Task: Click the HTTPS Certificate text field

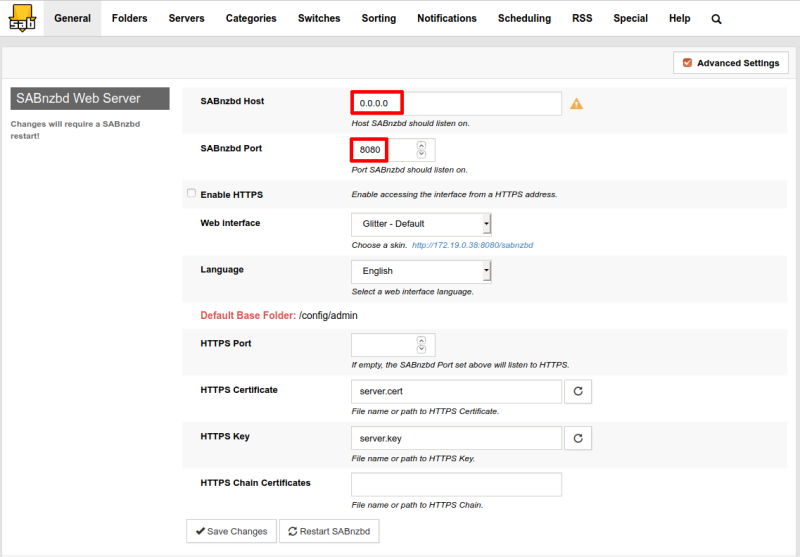Action: pyautogui.click(x=456, y=391)
